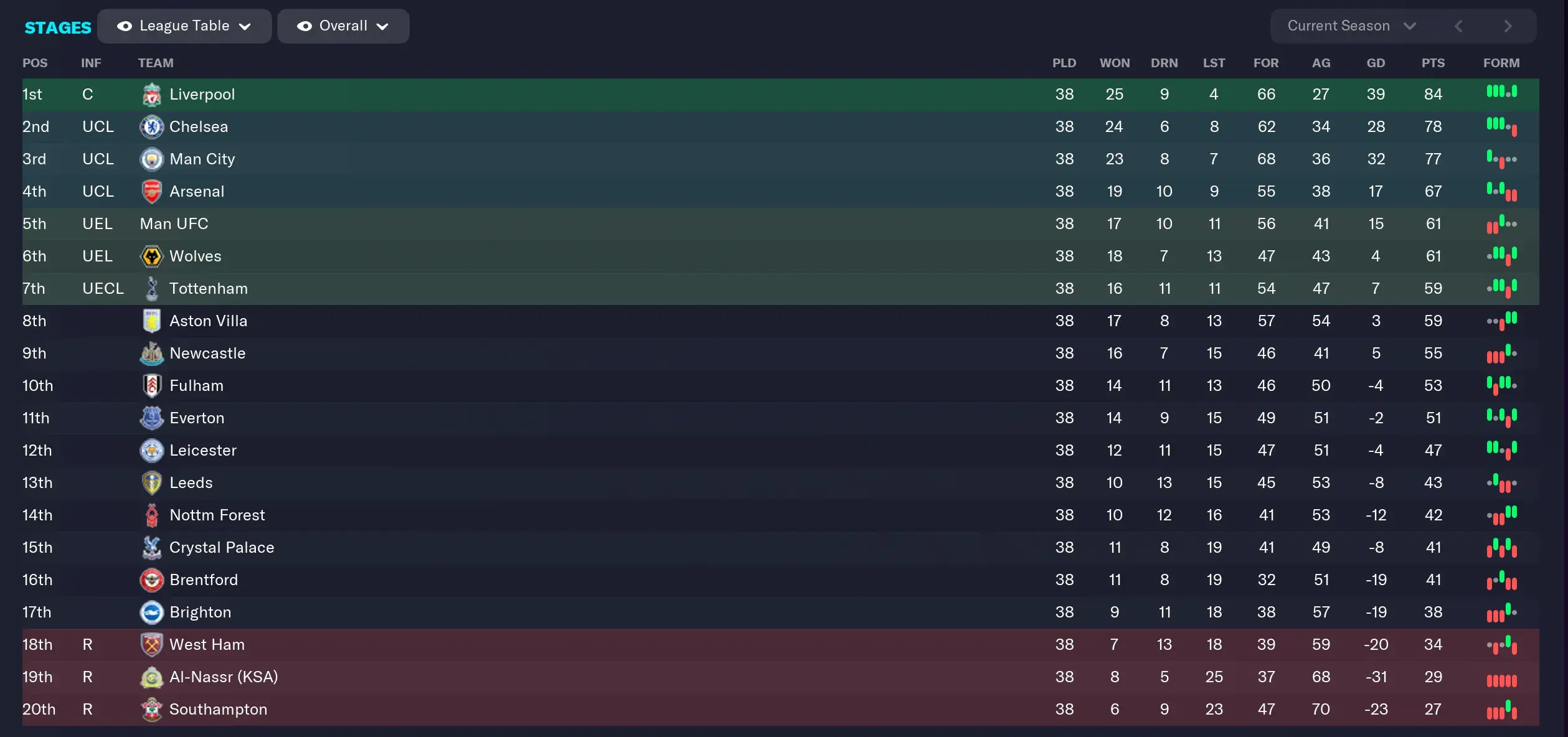Open the League Table view dropdown
Image resolution: width=1568 pixels, height=737 pixels.
click(184, 26)
